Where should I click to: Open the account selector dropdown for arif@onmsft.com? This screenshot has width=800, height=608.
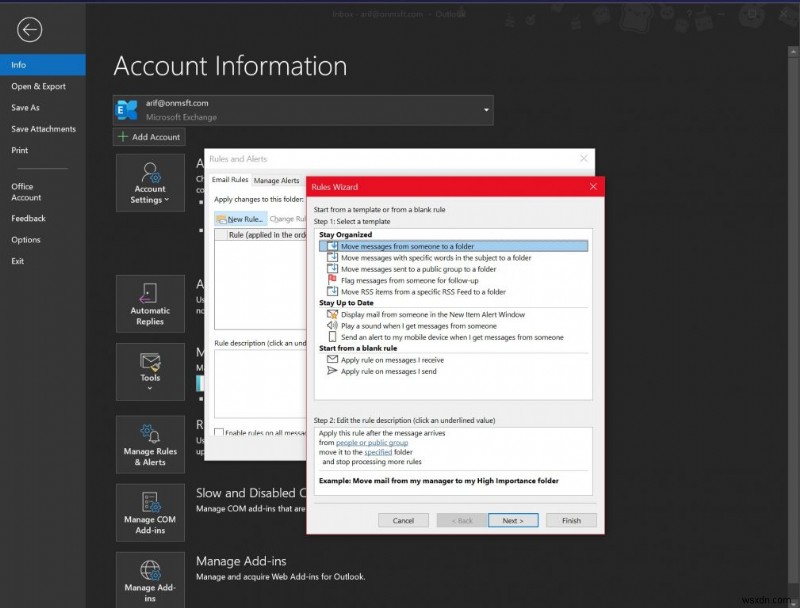click(x=487, y=110)
